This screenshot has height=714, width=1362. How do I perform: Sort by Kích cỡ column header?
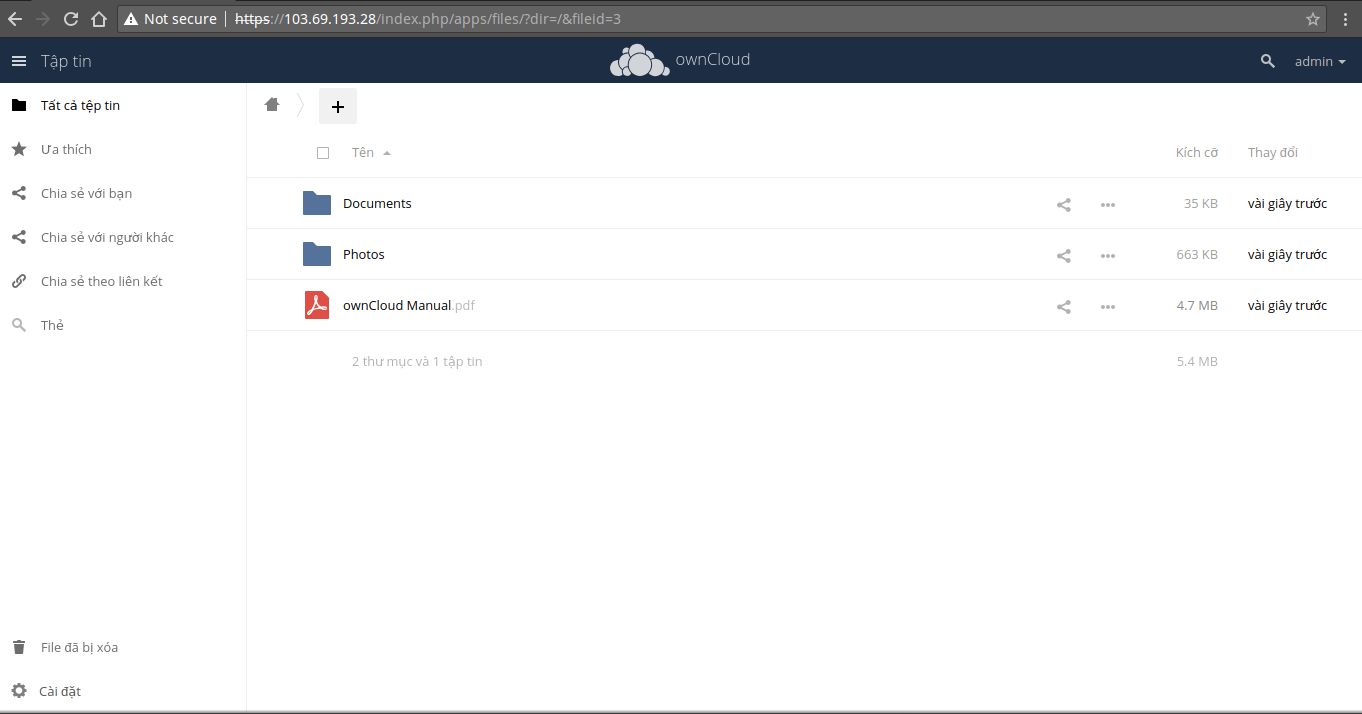pos(1197,153)
